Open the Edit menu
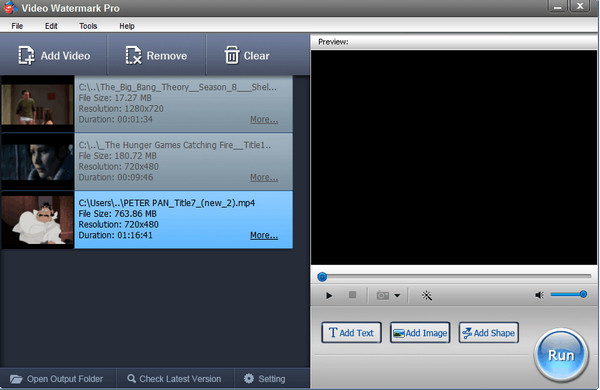Screen dimensions: 600x390 click(x=51, y=26)
